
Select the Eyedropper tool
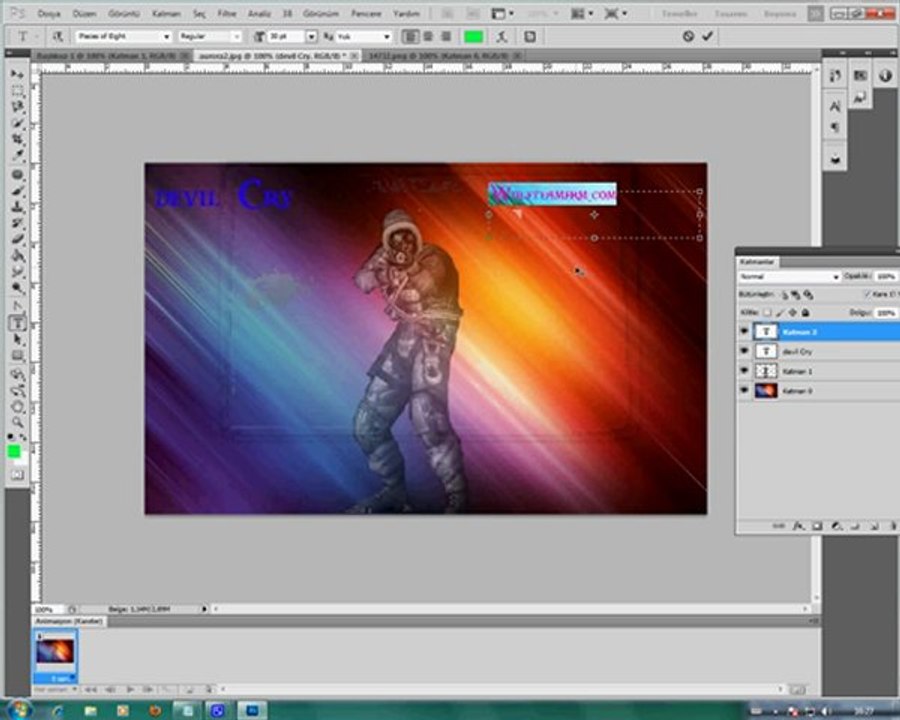17,155
